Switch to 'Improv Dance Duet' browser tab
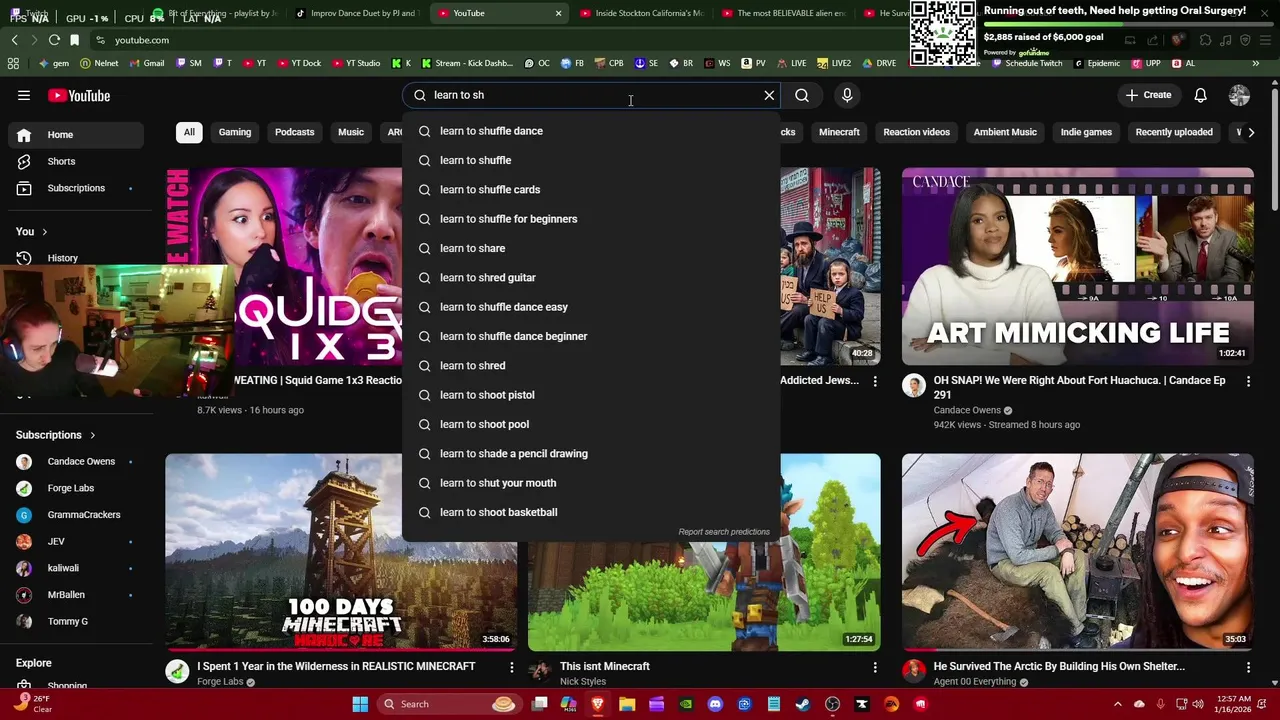The image size is (1280, 720). coord(356,13)
